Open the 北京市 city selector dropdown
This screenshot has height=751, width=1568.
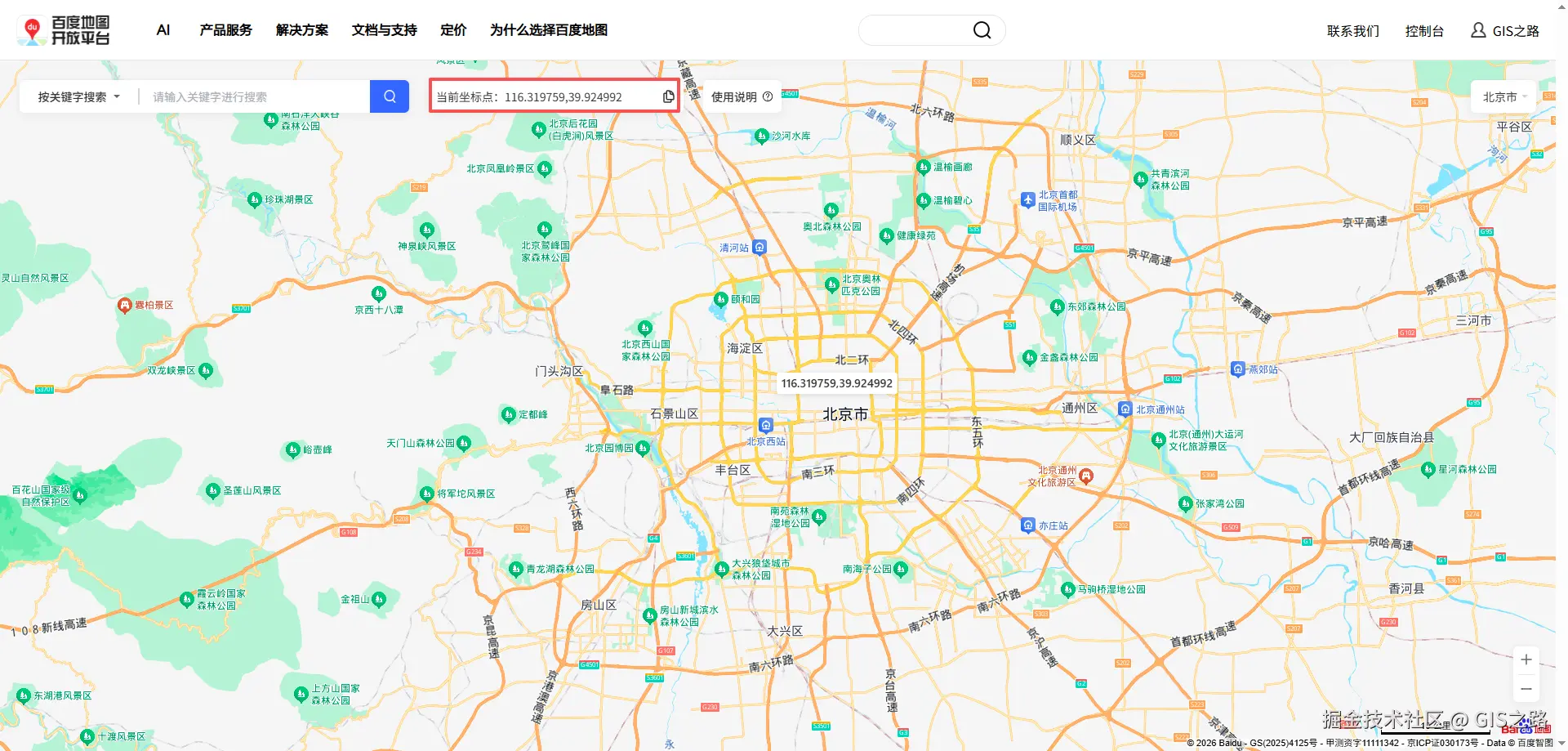[1505, 96]
